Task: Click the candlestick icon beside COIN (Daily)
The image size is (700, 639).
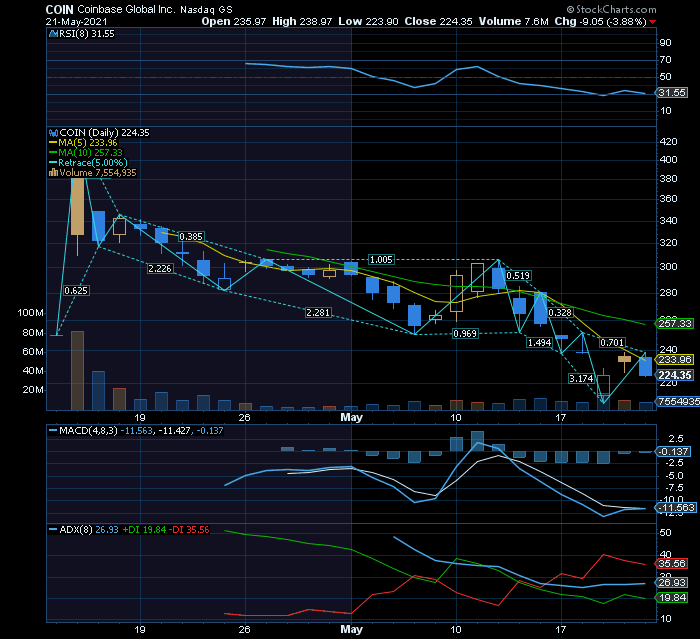Action: [53, 133]
